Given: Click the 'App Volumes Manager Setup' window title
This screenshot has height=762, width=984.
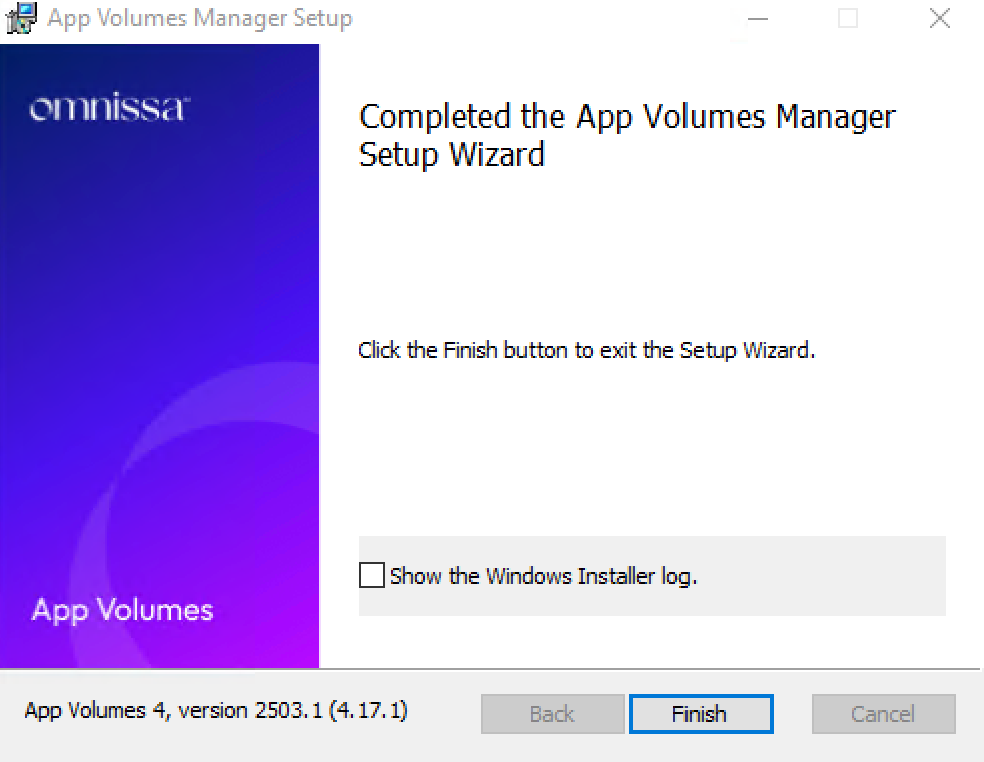Looking at the screenshot, I should coord(200,18).
